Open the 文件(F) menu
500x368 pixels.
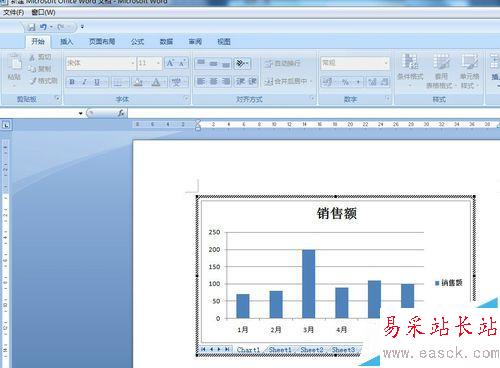pos(13,13)
